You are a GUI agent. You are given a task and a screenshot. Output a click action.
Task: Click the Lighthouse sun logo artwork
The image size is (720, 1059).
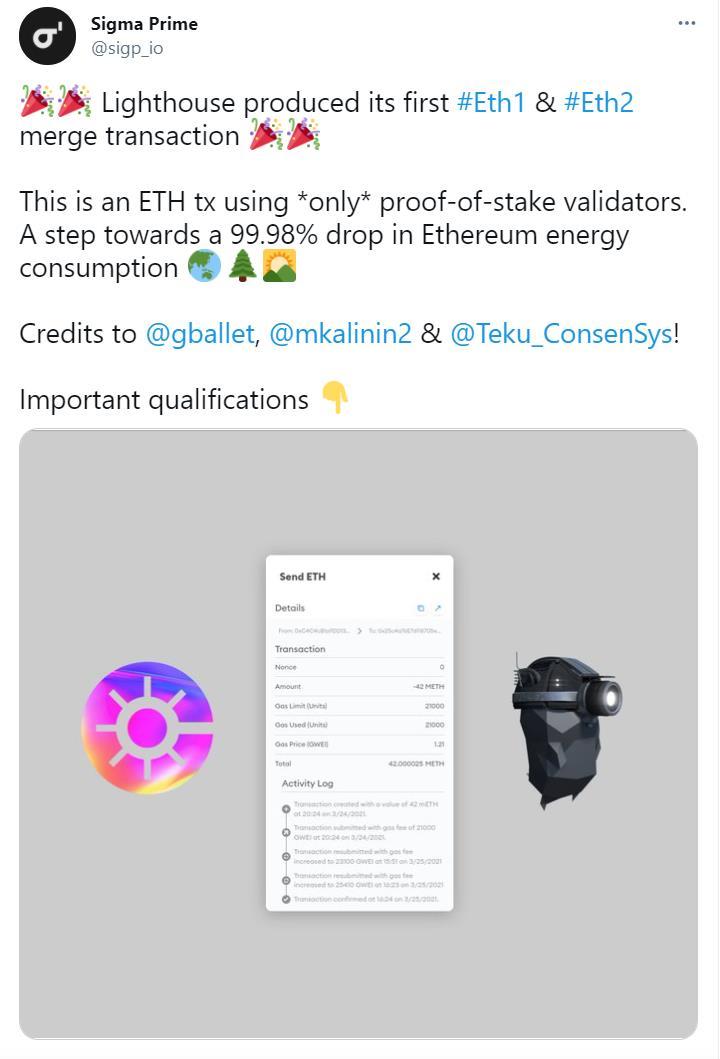click(148, 727)
